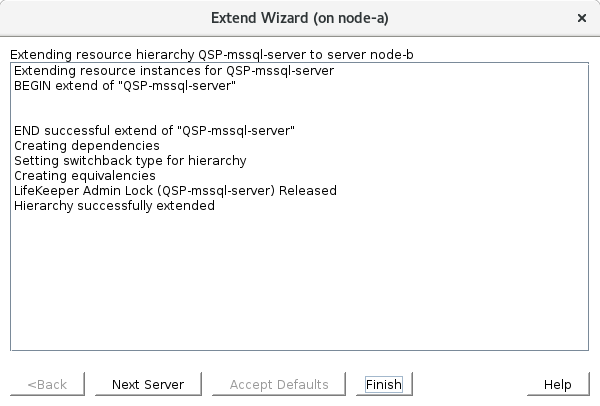
Task: Close the Extend Wizard window
Action: [582, 18]
